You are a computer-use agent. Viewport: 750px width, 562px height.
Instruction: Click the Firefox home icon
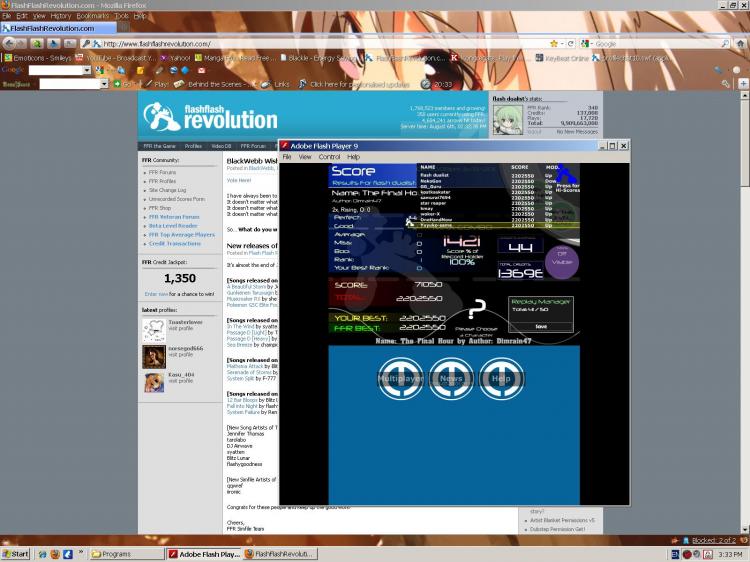coord(740,44)
